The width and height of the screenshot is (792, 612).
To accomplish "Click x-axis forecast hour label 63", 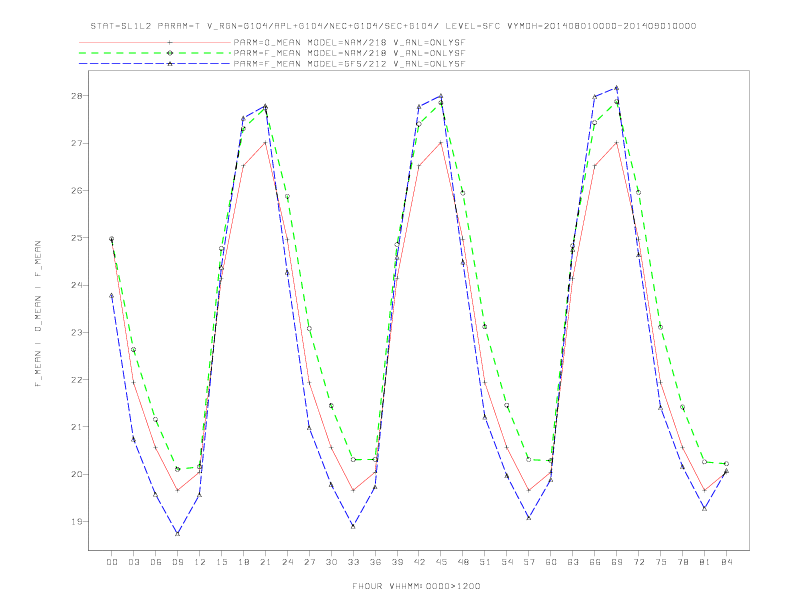I will [x=573, y=562].
